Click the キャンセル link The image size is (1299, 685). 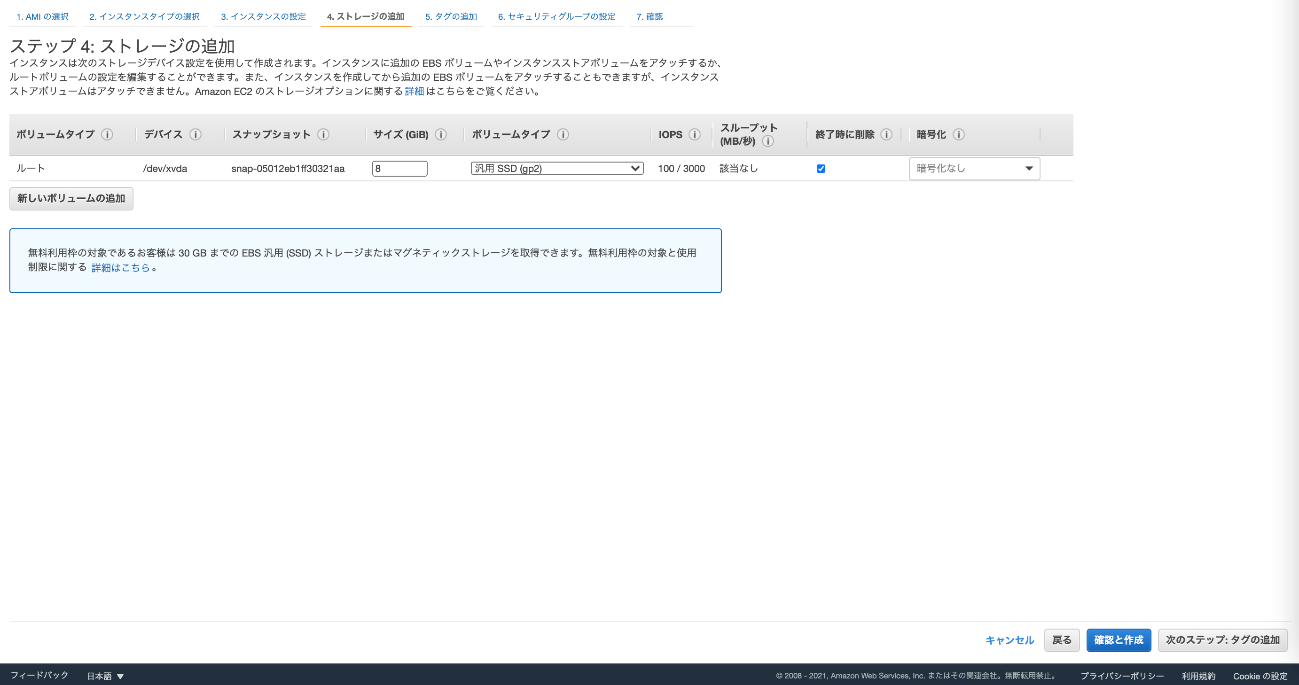(1009, 640)
